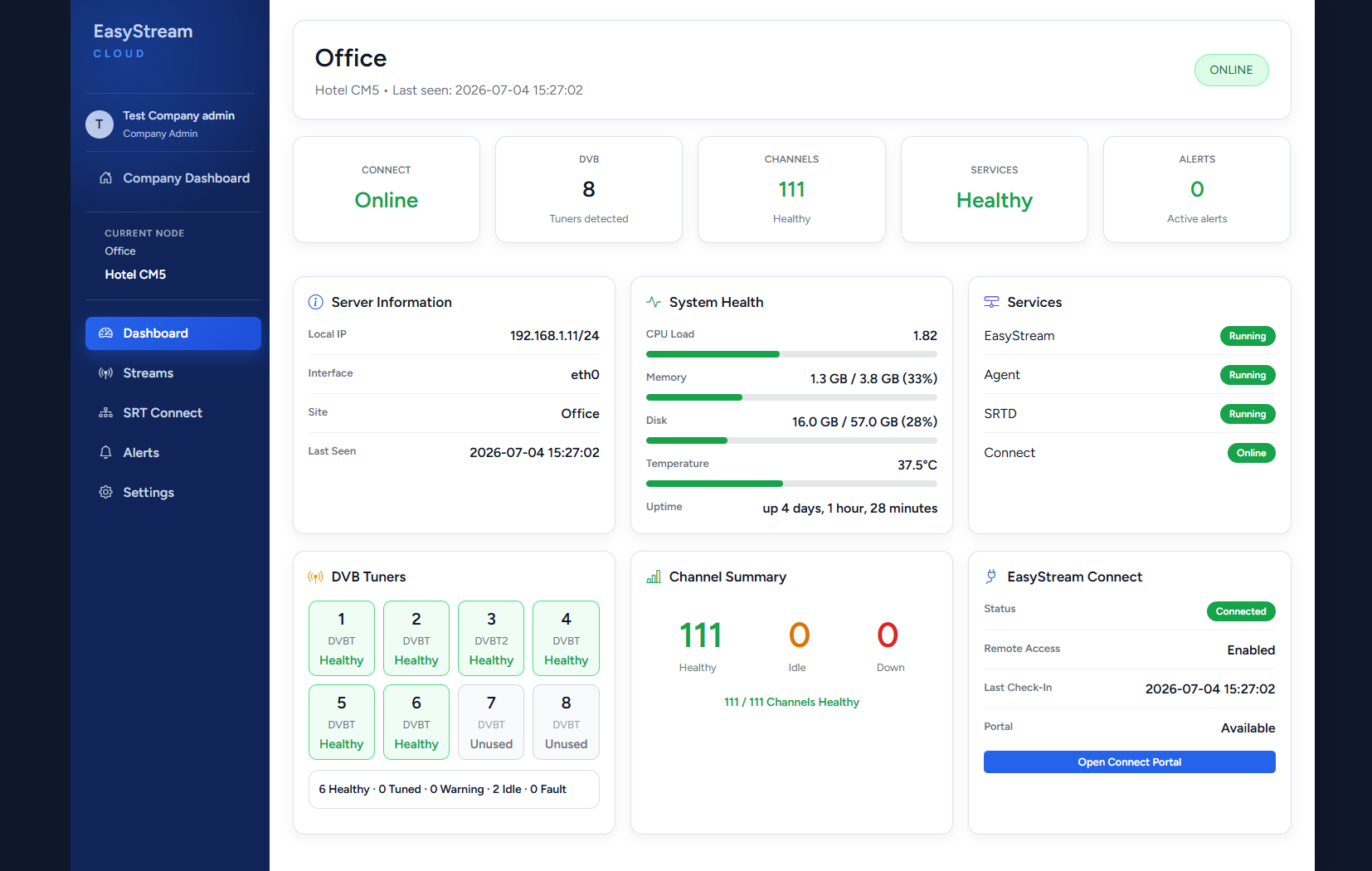Click the CPU Load progress bar

point(791,354)
